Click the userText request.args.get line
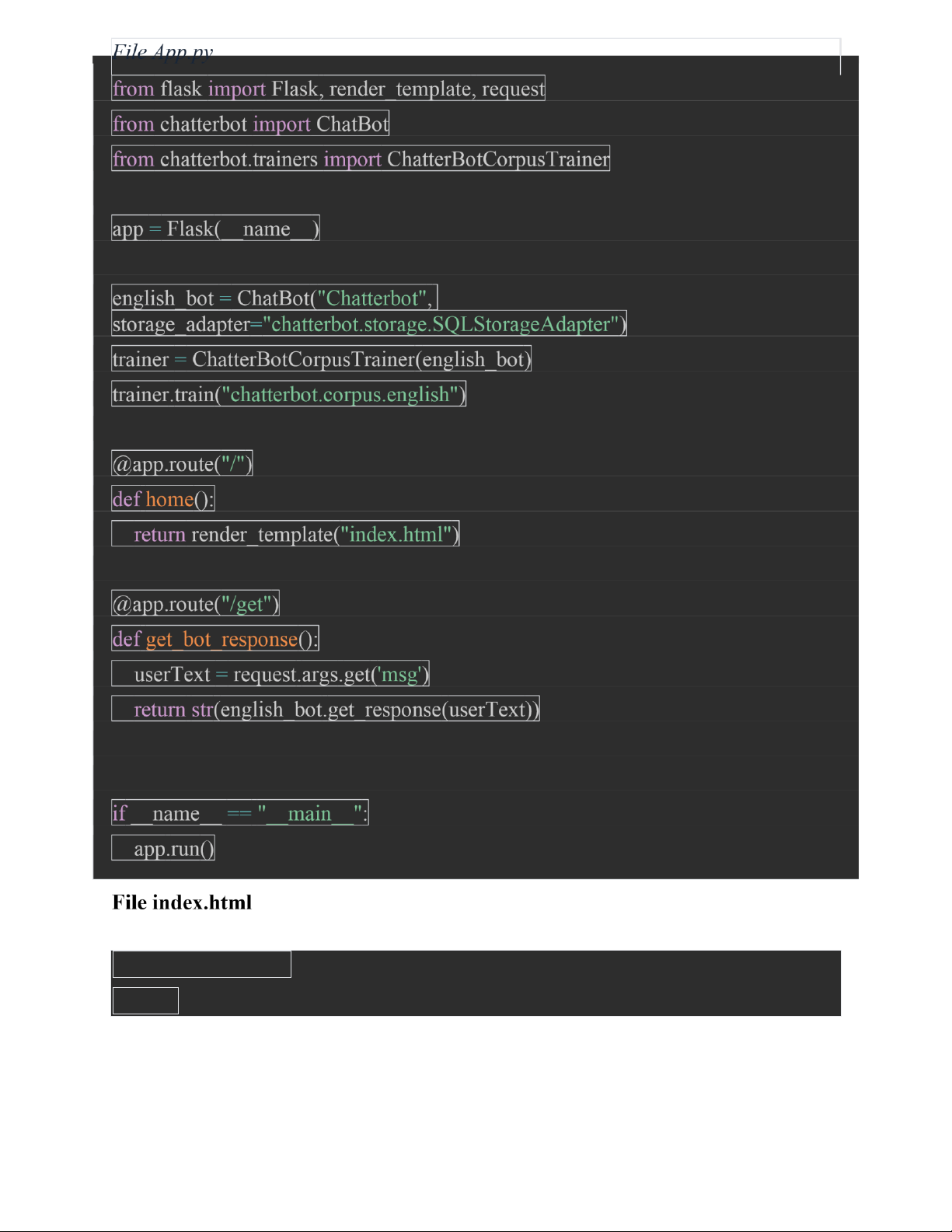952x1232 pixels. tap(270, 674)
